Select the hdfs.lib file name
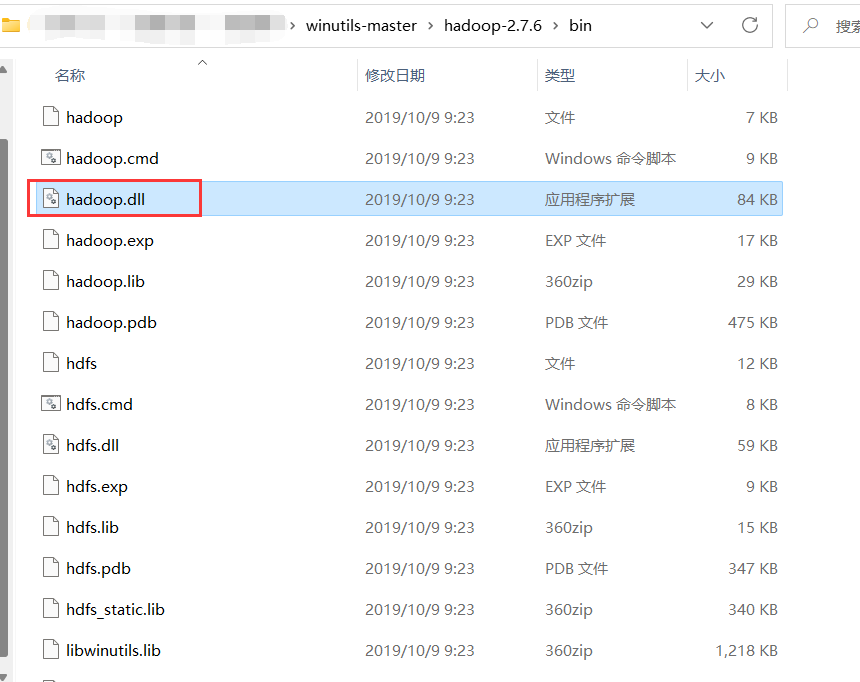Screen dimensions: 860x682 tap(92, 527)
